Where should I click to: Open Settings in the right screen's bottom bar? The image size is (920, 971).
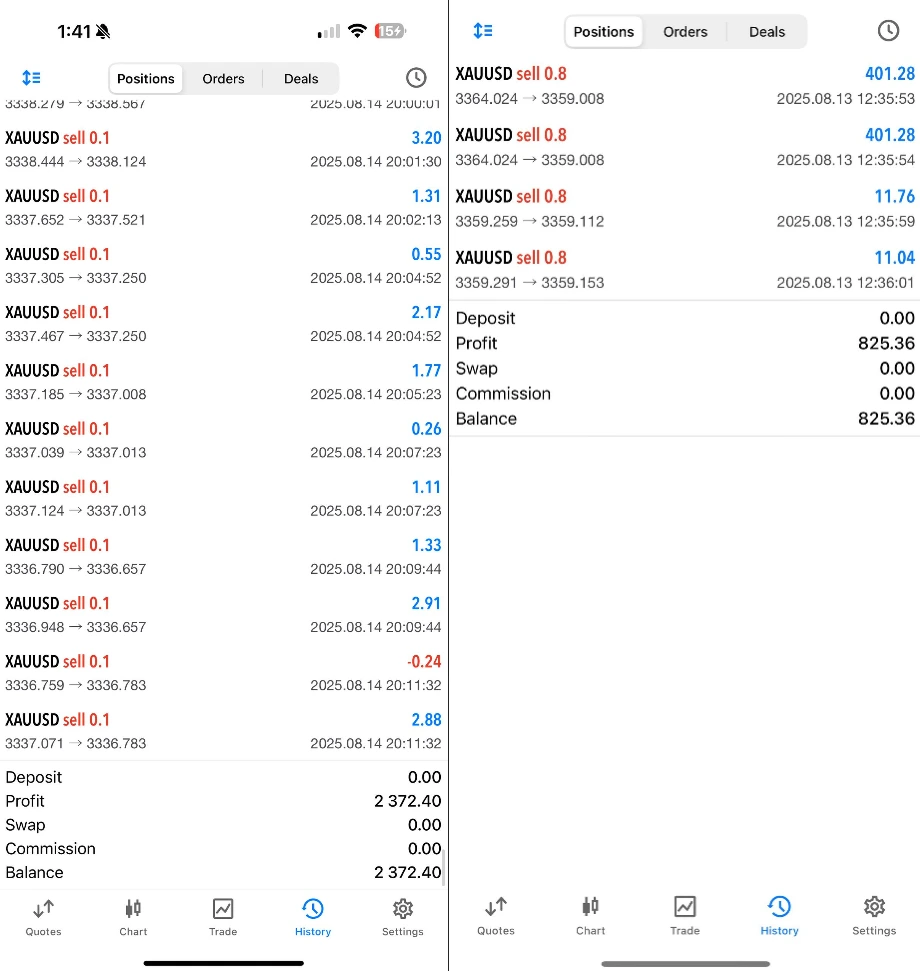[874, 914]
